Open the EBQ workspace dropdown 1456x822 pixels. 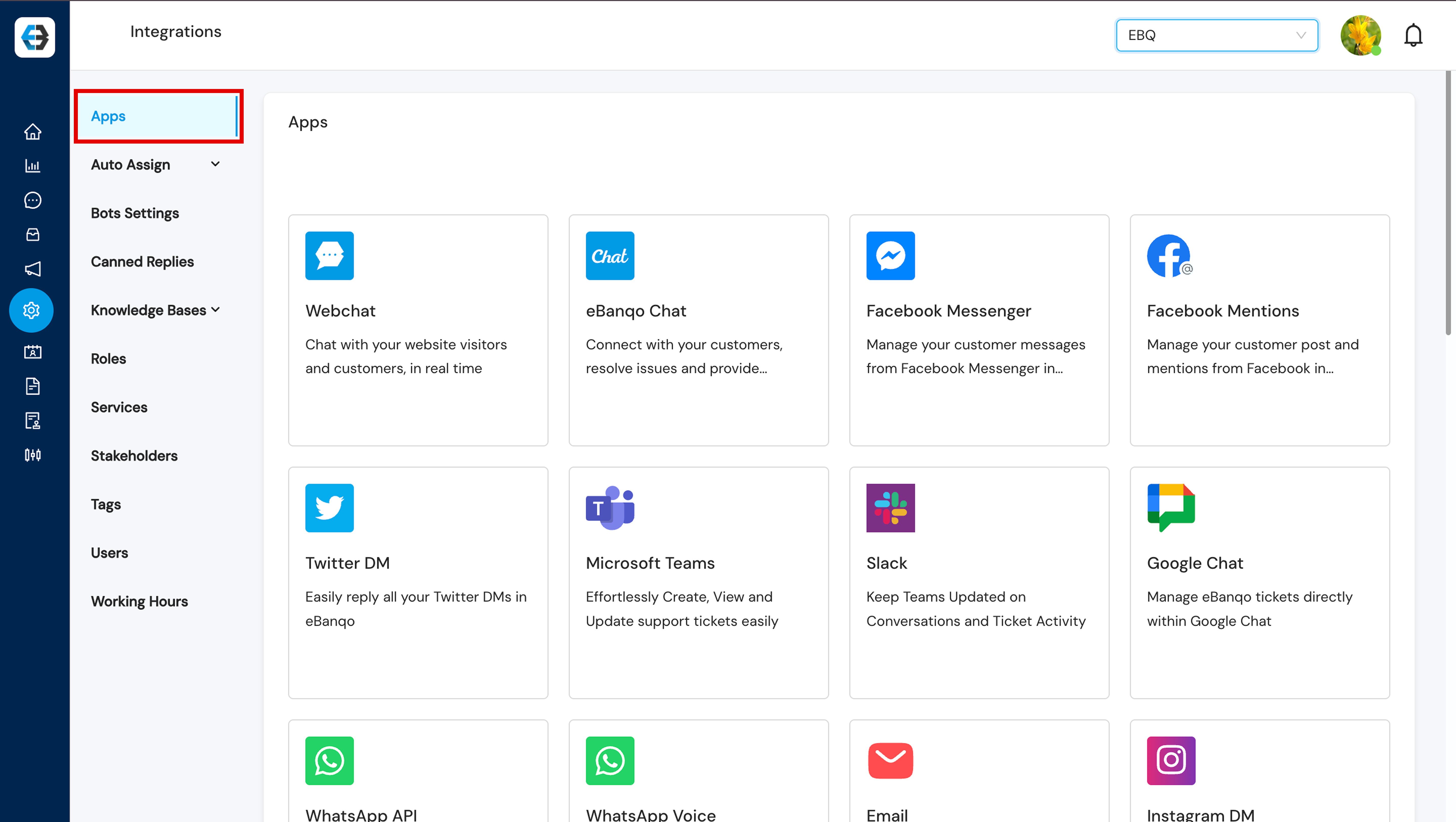pyautogui.click(x=1216, y=35)
